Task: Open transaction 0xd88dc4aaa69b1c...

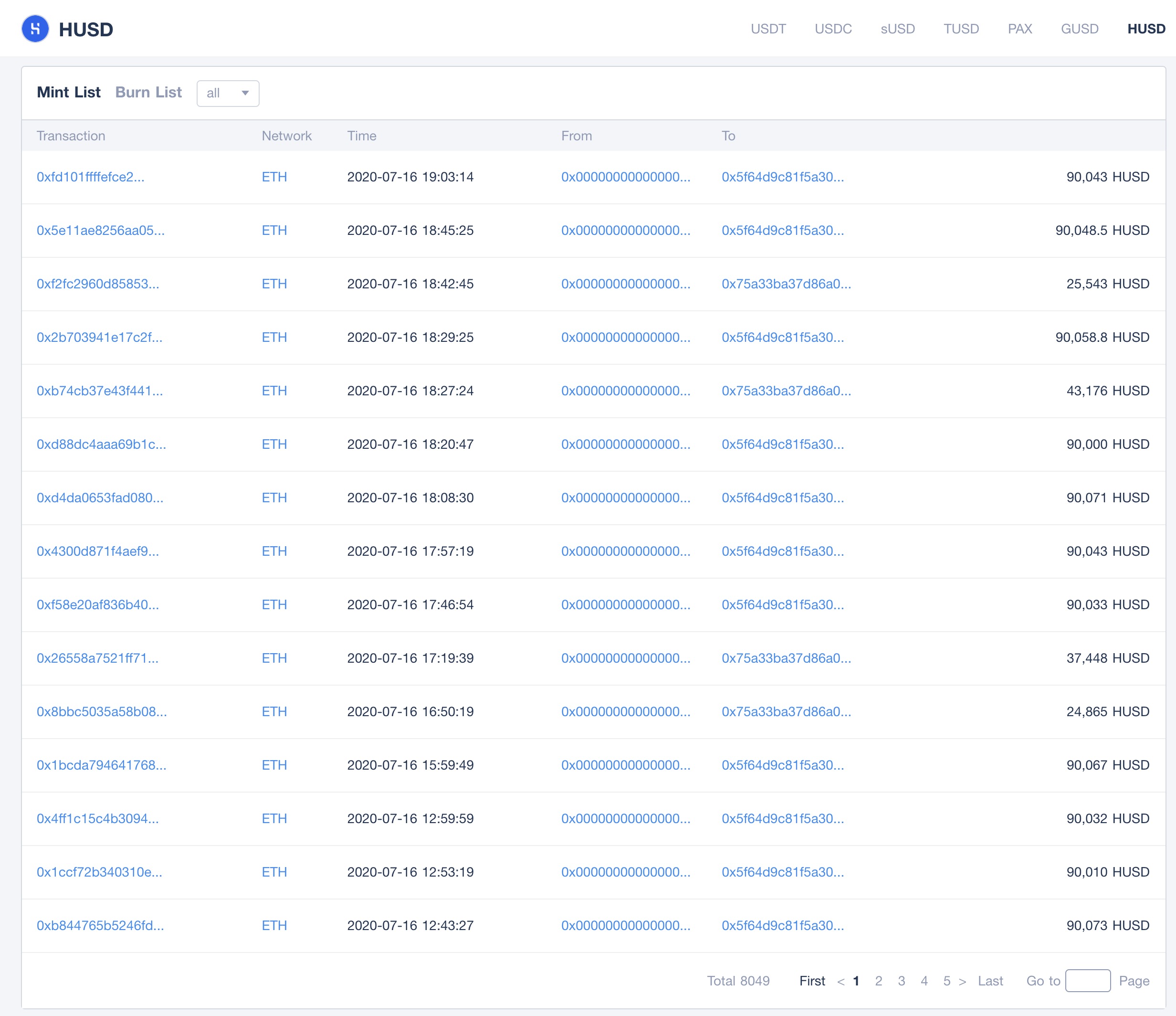Action: click(x=102, y=444)
